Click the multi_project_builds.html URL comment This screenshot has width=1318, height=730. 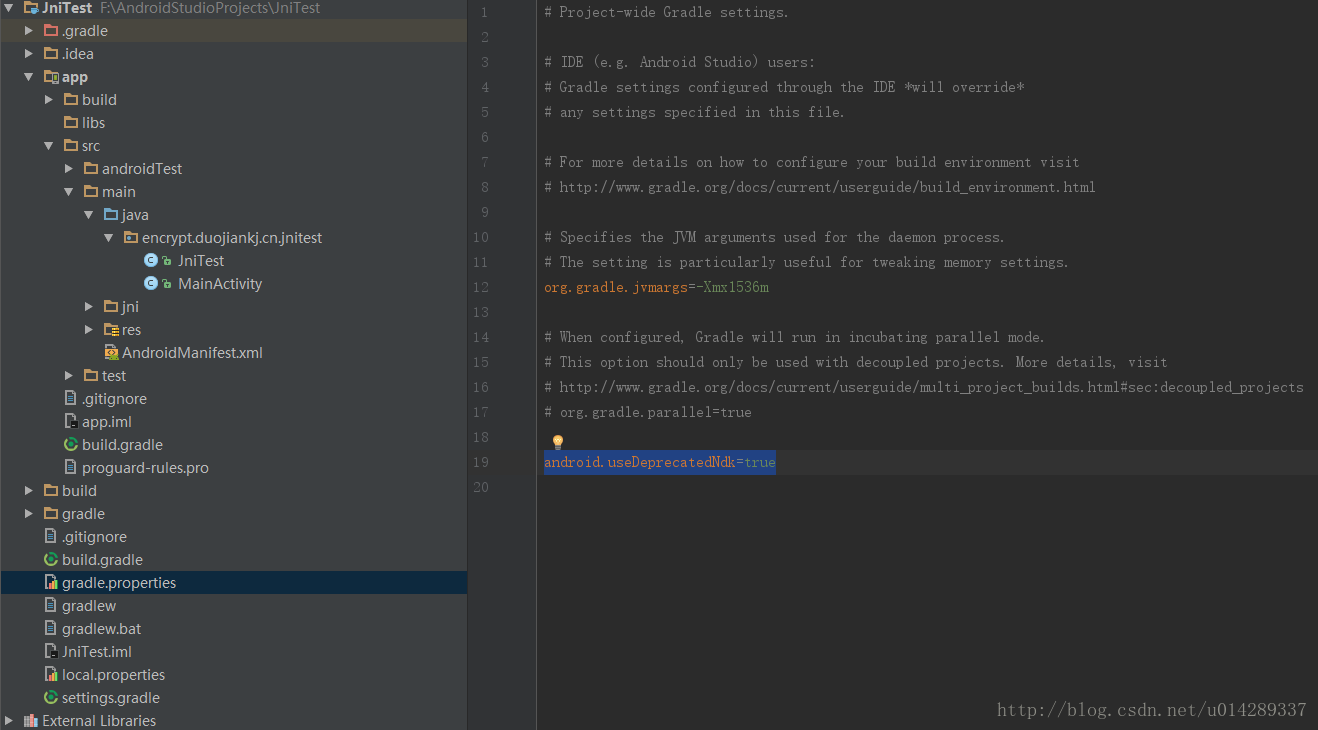pyautogui.click(x=924, y=388)
